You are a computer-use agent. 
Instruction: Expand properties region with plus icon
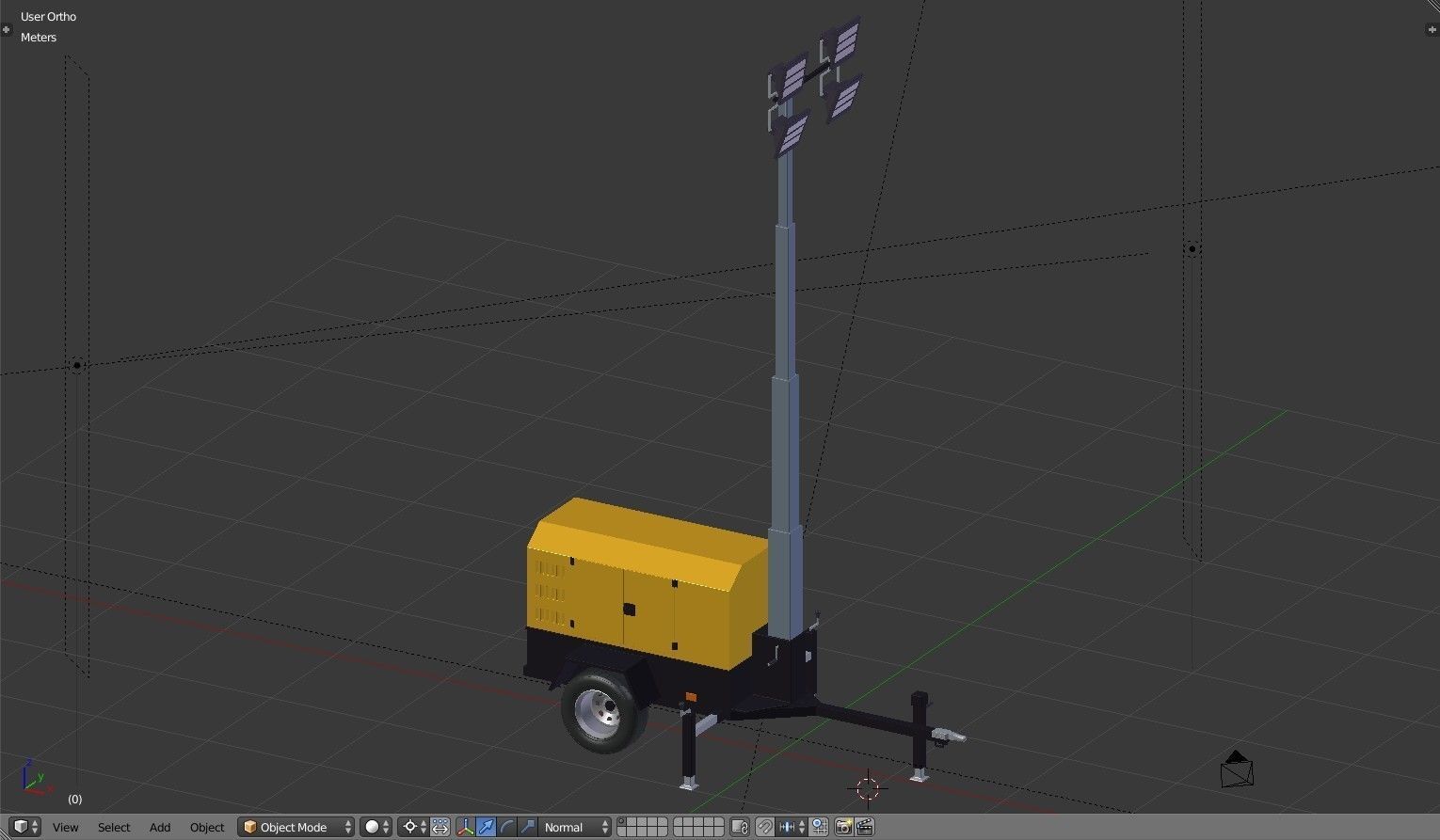pos(1432,29)
